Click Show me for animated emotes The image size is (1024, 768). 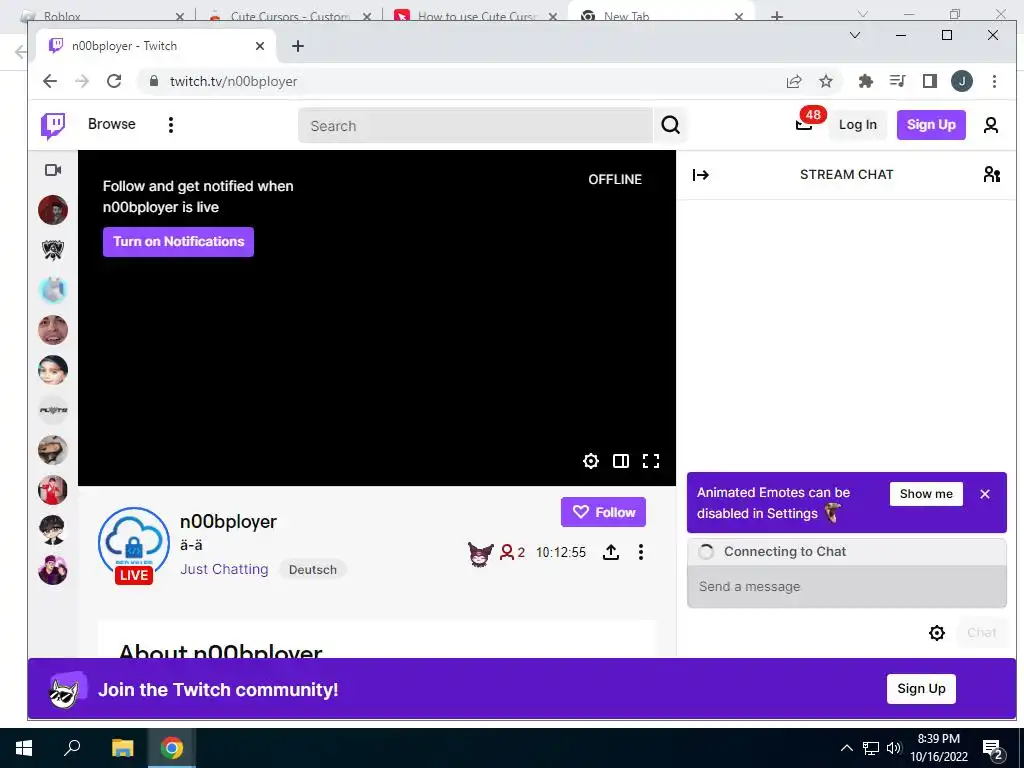point(925,494)
